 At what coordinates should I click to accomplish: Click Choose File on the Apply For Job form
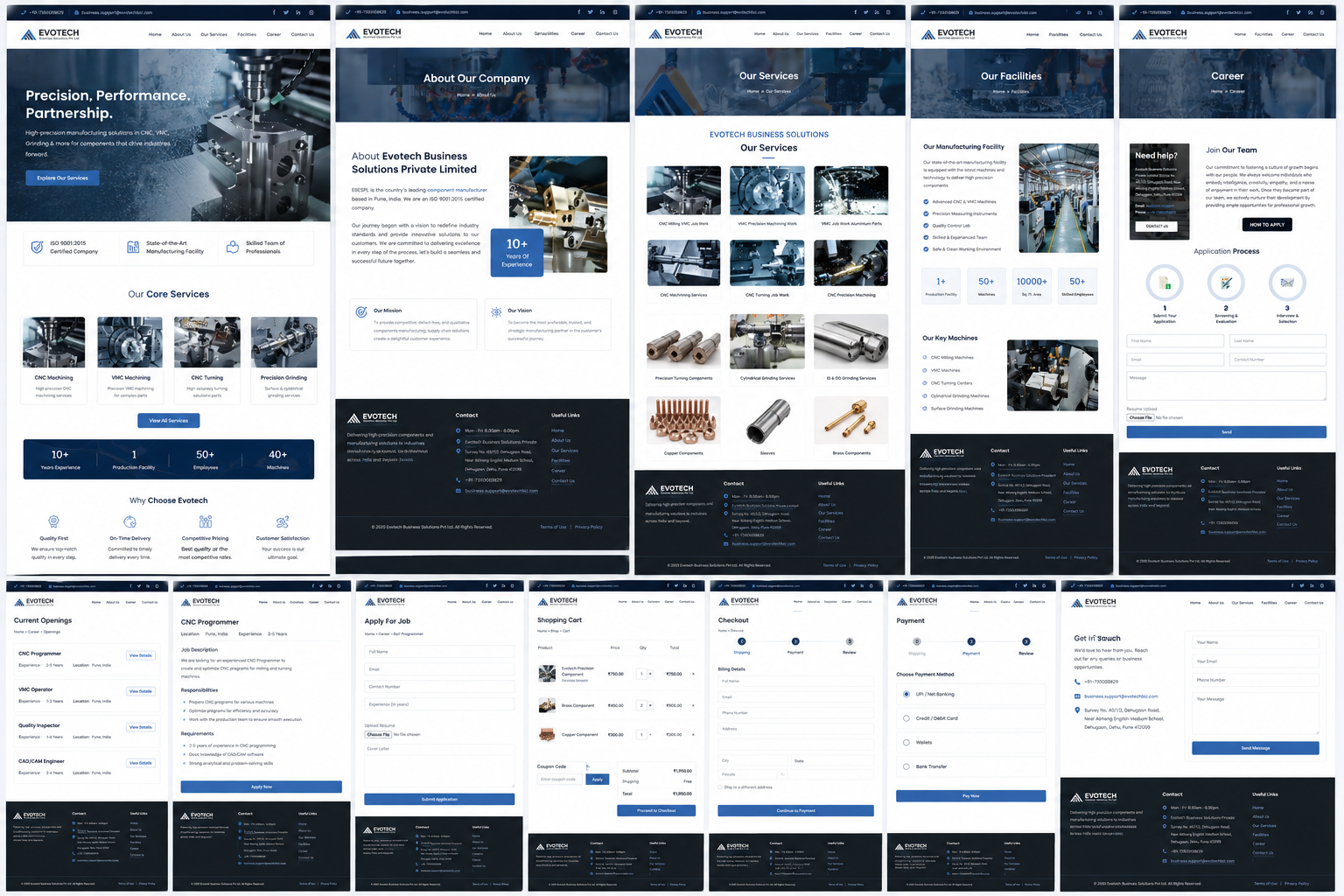(378, 734)
